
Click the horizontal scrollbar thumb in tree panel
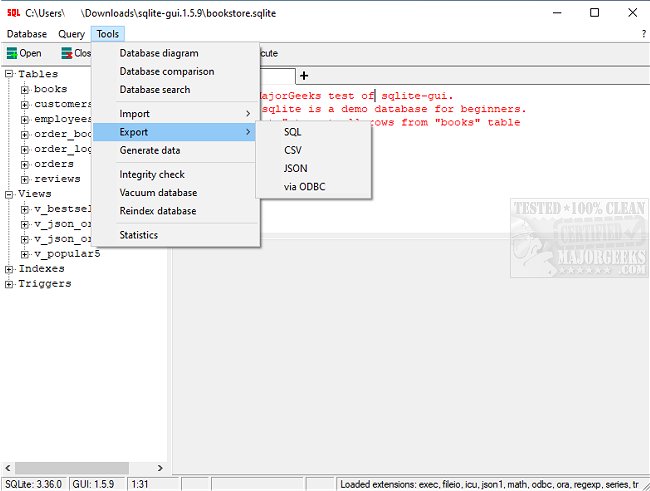(x=72, y=468)
